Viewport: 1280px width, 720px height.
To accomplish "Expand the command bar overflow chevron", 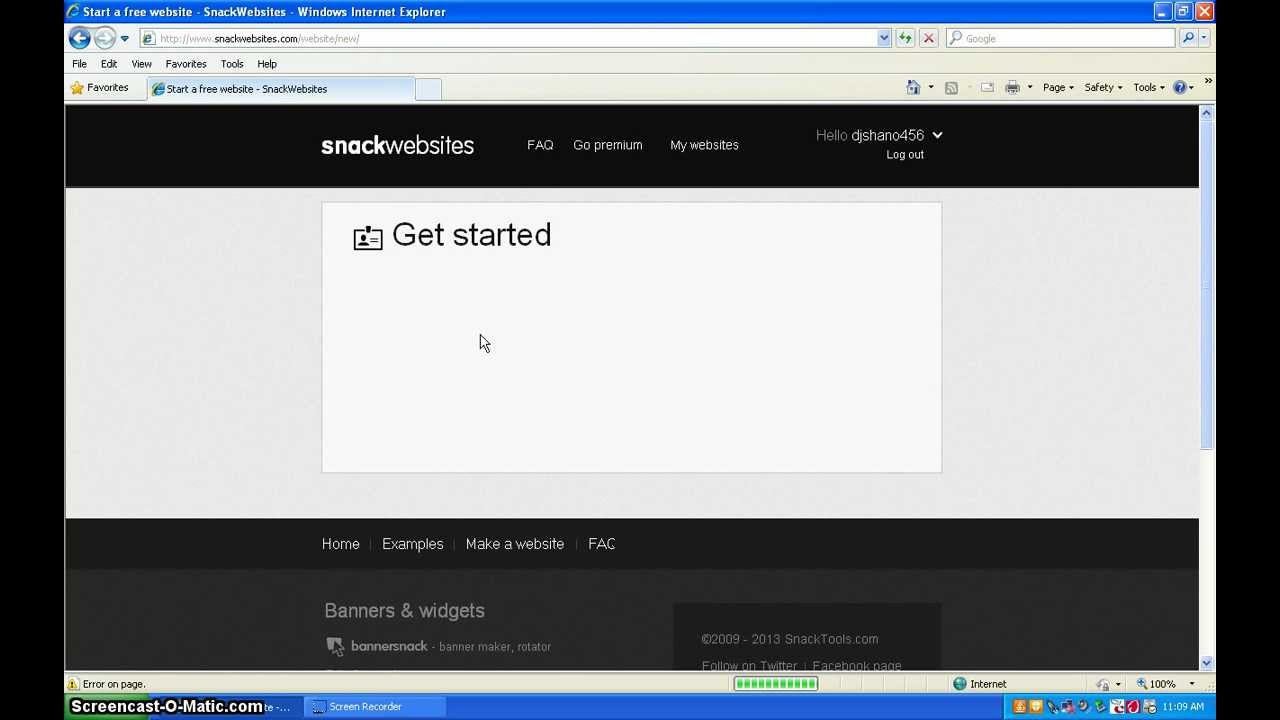I will click(x=1208, y=80).
